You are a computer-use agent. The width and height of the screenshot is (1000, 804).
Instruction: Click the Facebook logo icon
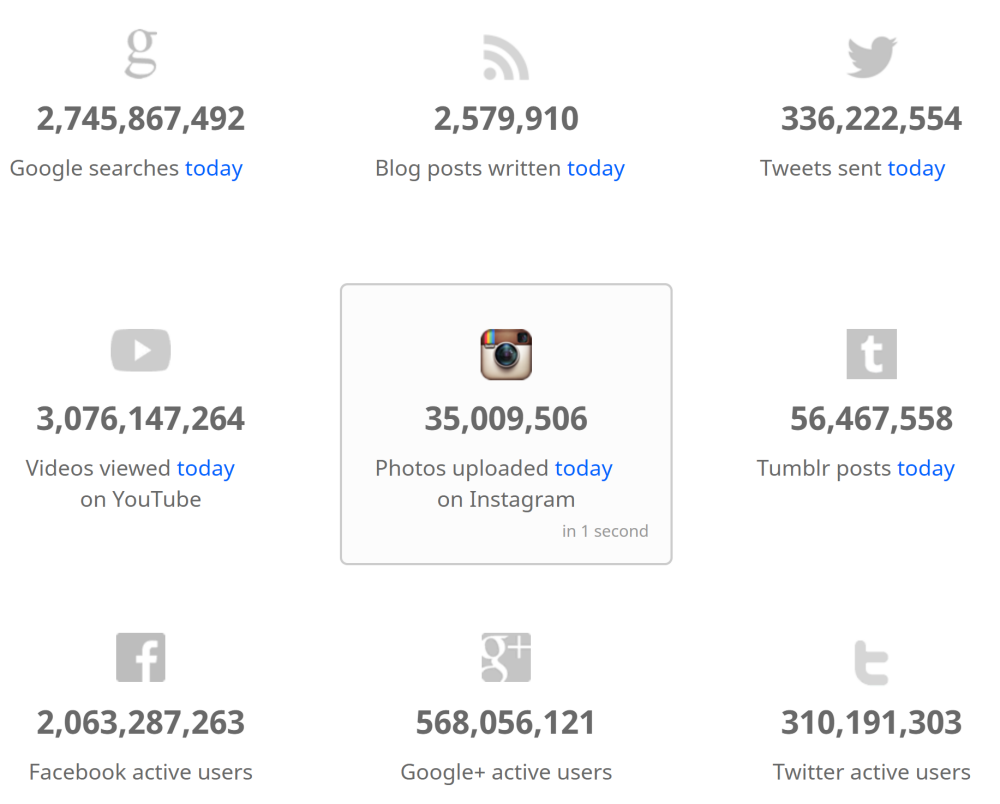tap(141, 657)
